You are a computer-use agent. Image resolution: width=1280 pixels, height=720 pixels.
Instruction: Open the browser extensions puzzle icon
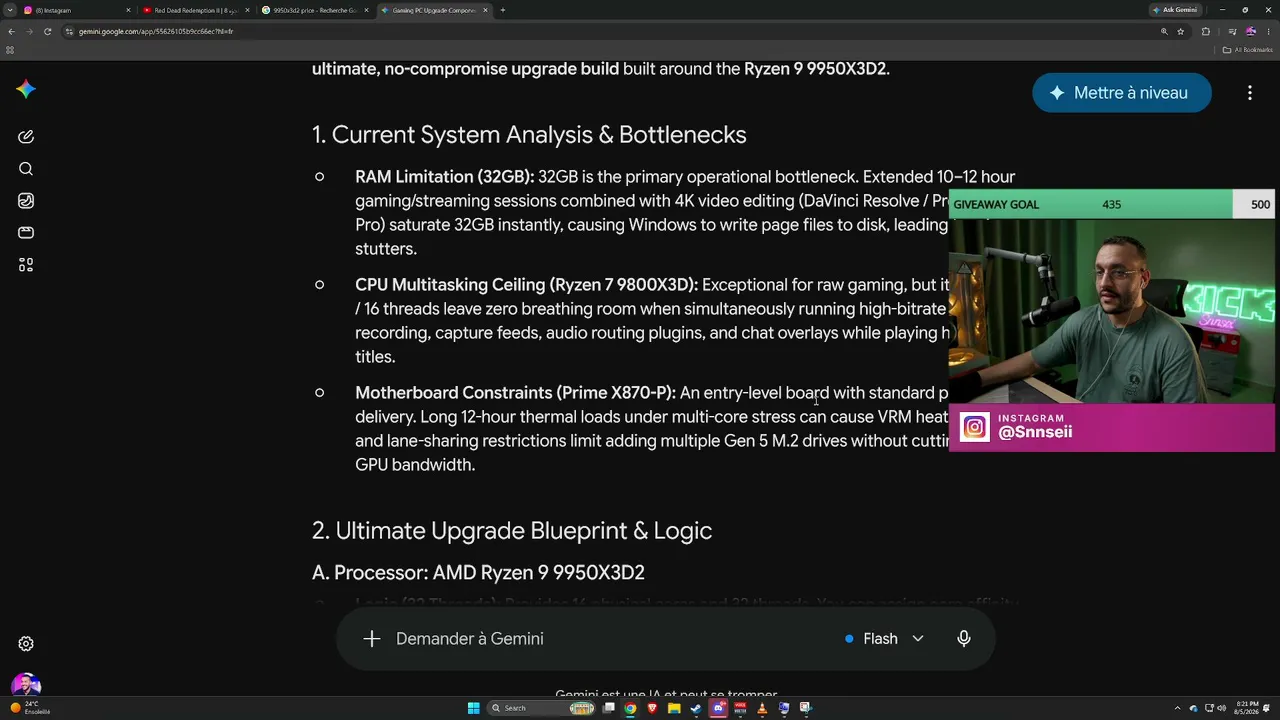[1206, 32]
